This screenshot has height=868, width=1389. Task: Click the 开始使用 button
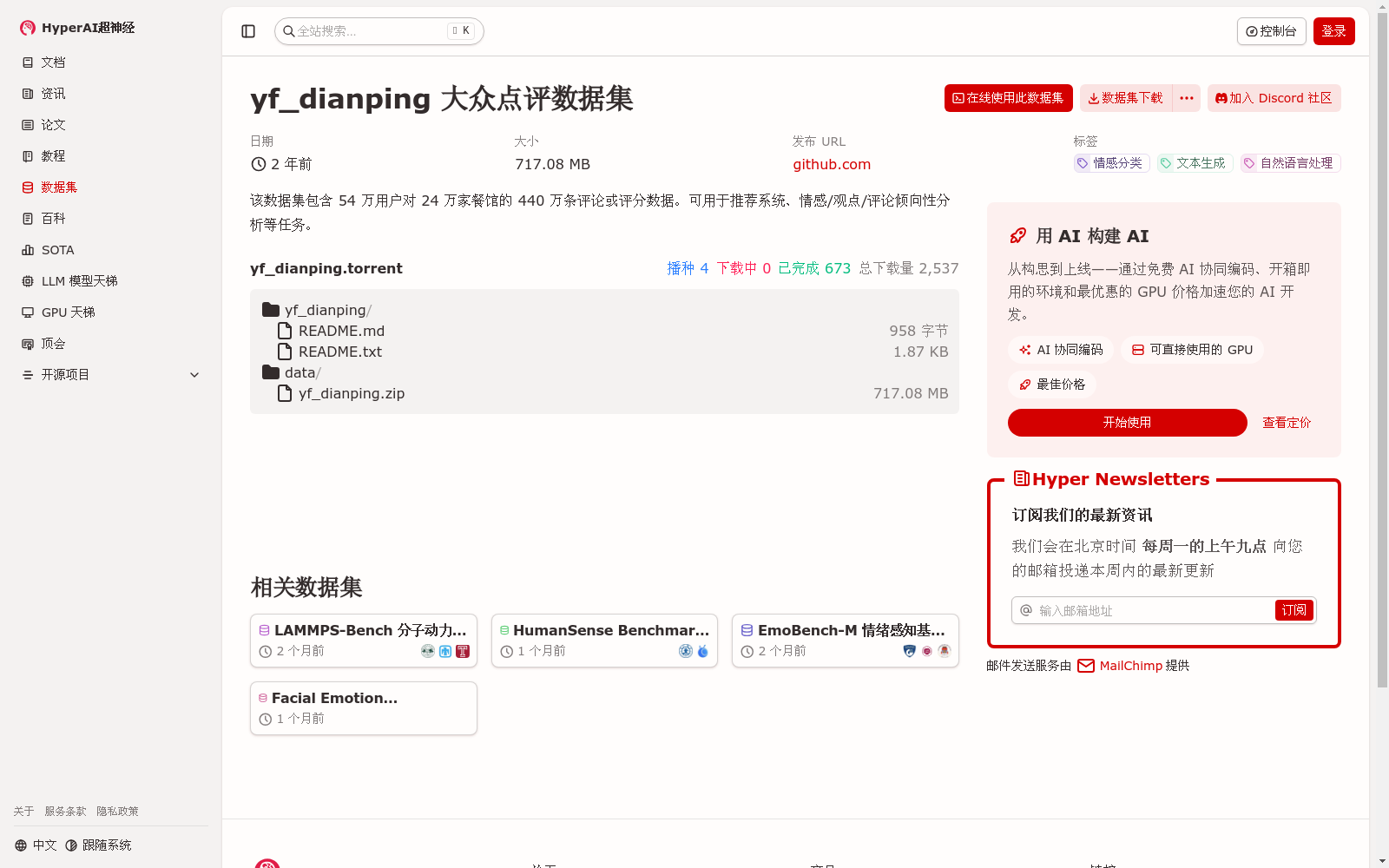click(x=1127, y=423)
